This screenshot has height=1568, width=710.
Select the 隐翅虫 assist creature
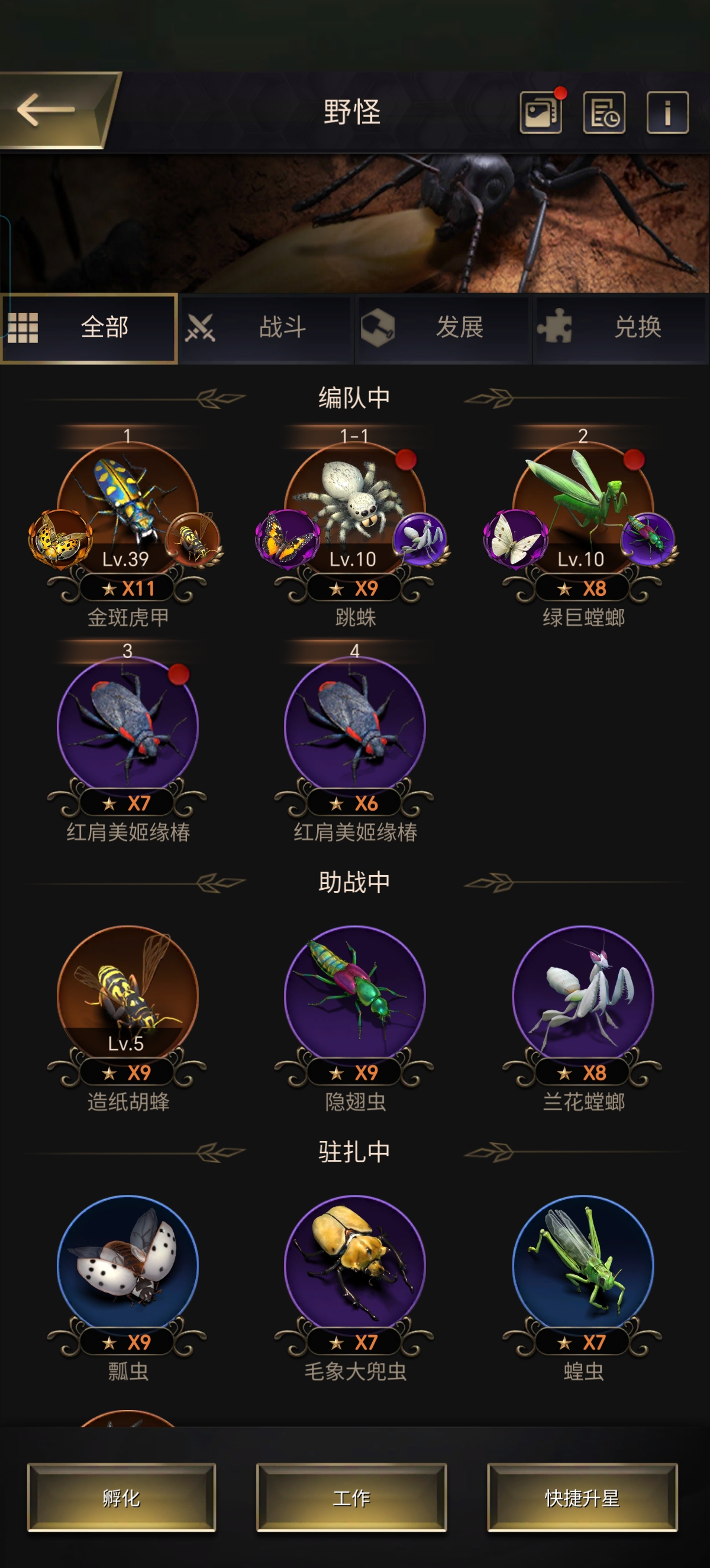pyautogui.click(x=355, y=995)
